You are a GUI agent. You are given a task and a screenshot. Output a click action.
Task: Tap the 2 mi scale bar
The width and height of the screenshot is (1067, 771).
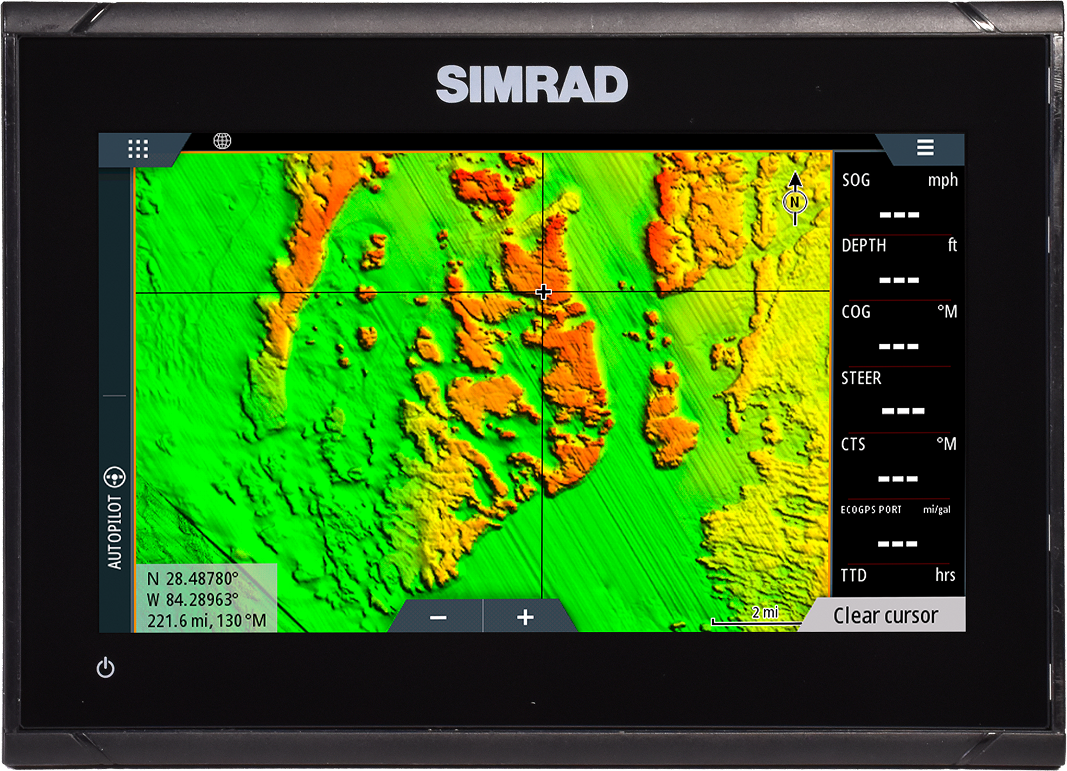(755, 617)
